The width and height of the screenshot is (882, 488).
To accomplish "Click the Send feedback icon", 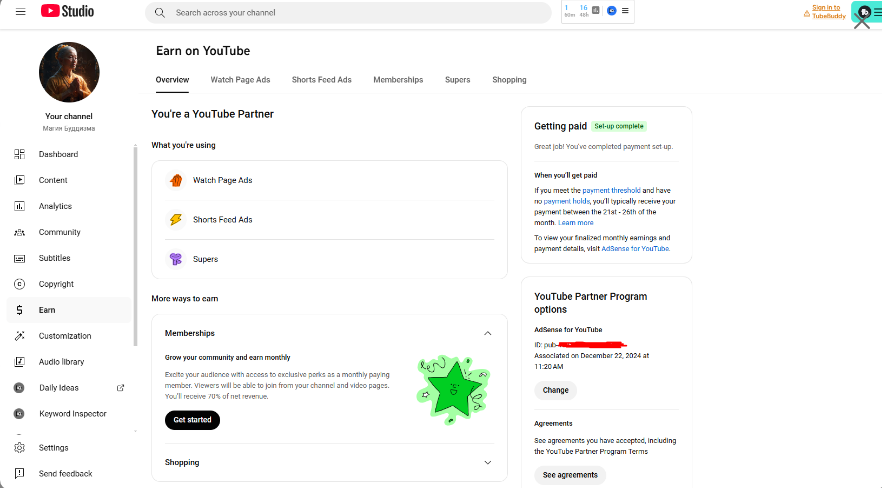I will coord(20,473).
